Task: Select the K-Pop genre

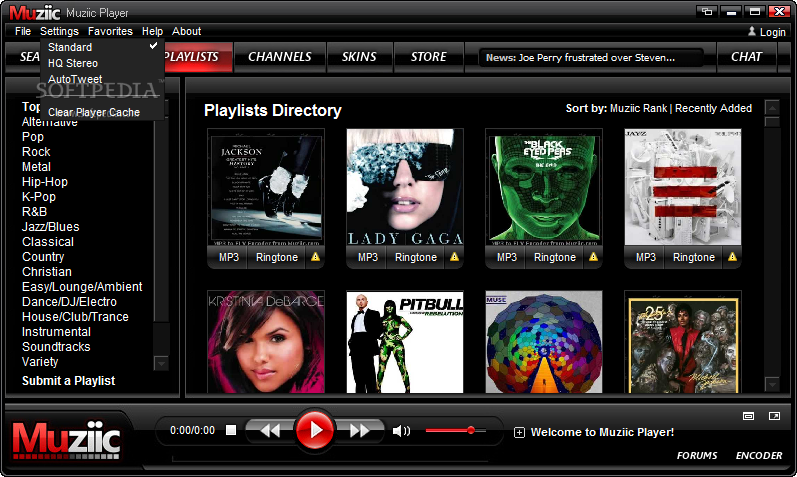Action: coord(39,196)
